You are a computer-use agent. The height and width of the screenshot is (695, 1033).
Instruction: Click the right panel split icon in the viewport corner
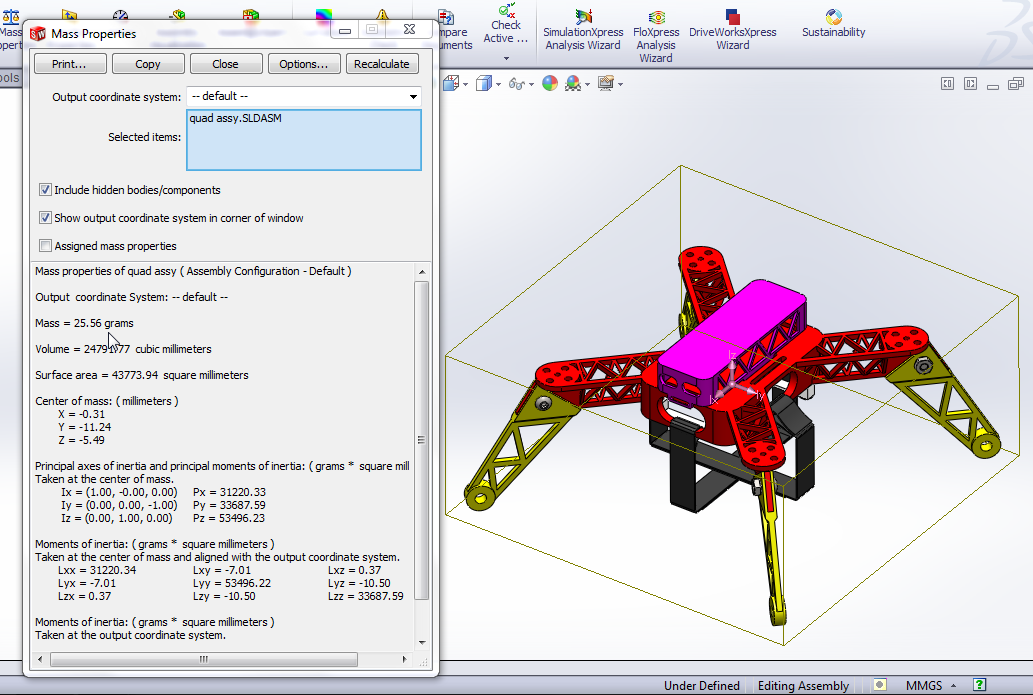pos(970,84)
